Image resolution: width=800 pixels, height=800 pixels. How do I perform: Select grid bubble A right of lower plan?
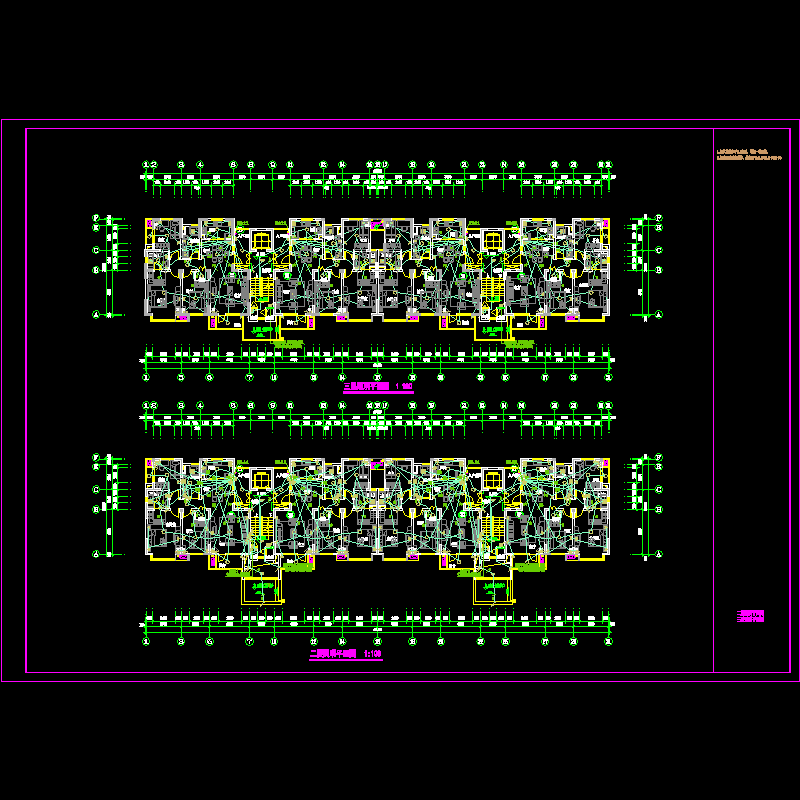[660, 554]
